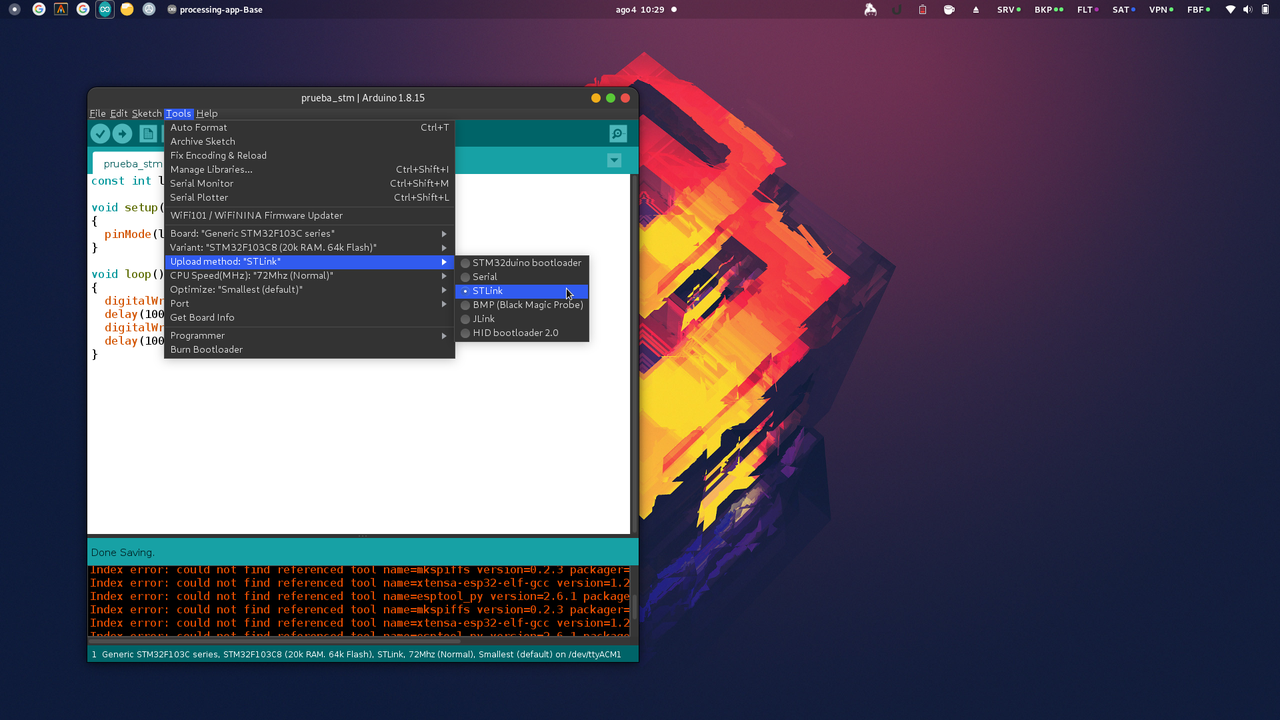Click the 'Done Saving.' status message
This screenshot has width=1280, height=720.
pyautogui.click(x=123, y=552)
